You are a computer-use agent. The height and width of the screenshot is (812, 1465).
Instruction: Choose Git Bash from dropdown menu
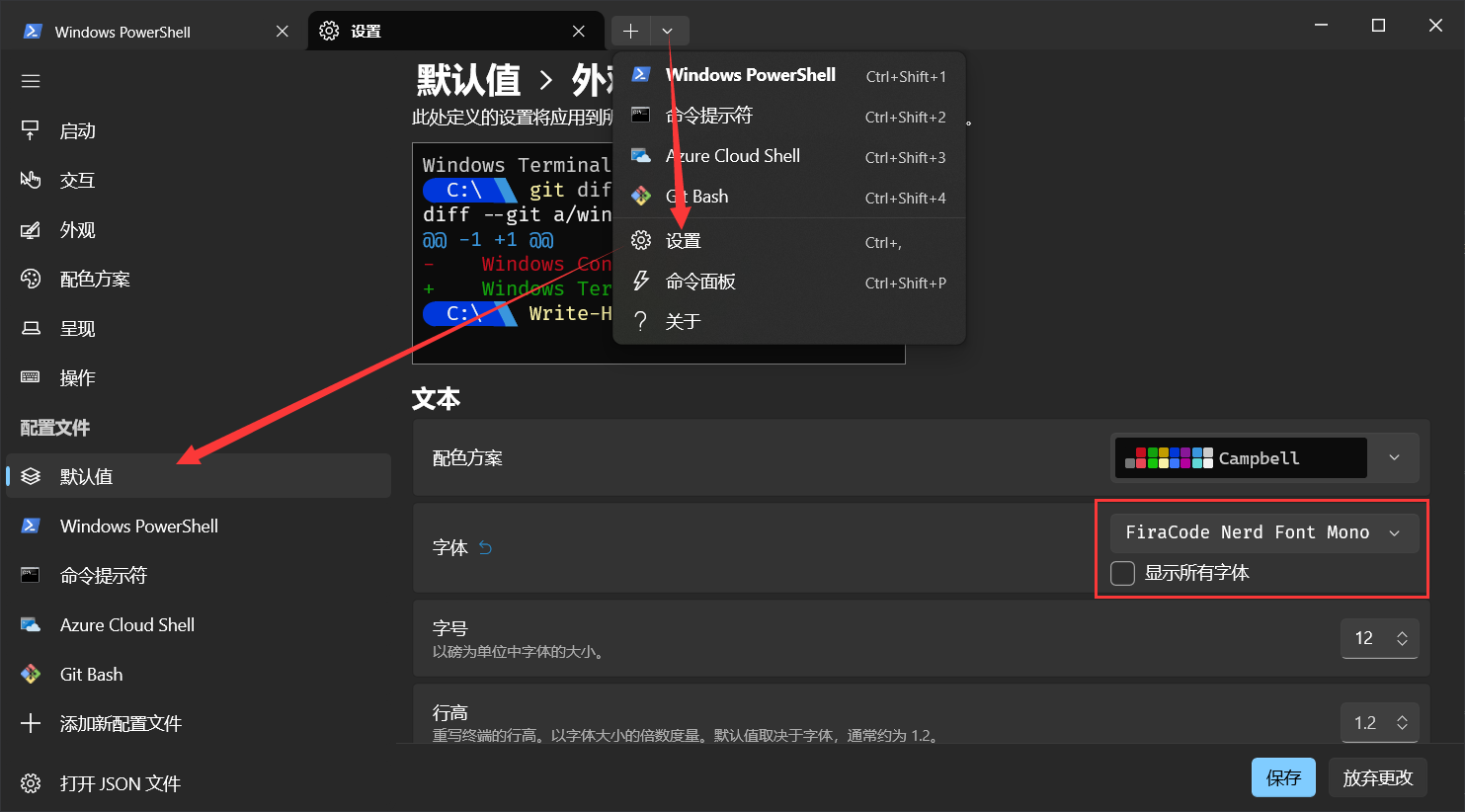[x=789, y=197]
